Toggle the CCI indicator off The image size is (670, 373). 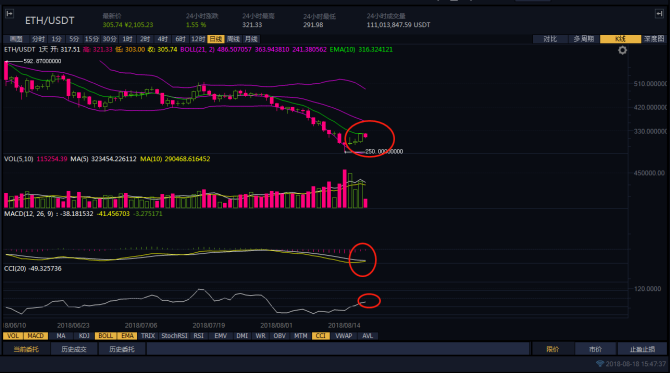tap(321, 336)
